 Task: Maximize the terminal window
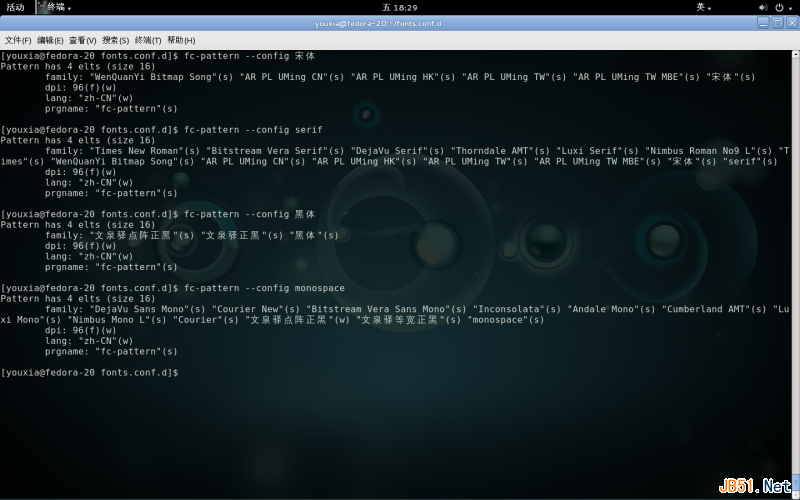coord(778,23)
